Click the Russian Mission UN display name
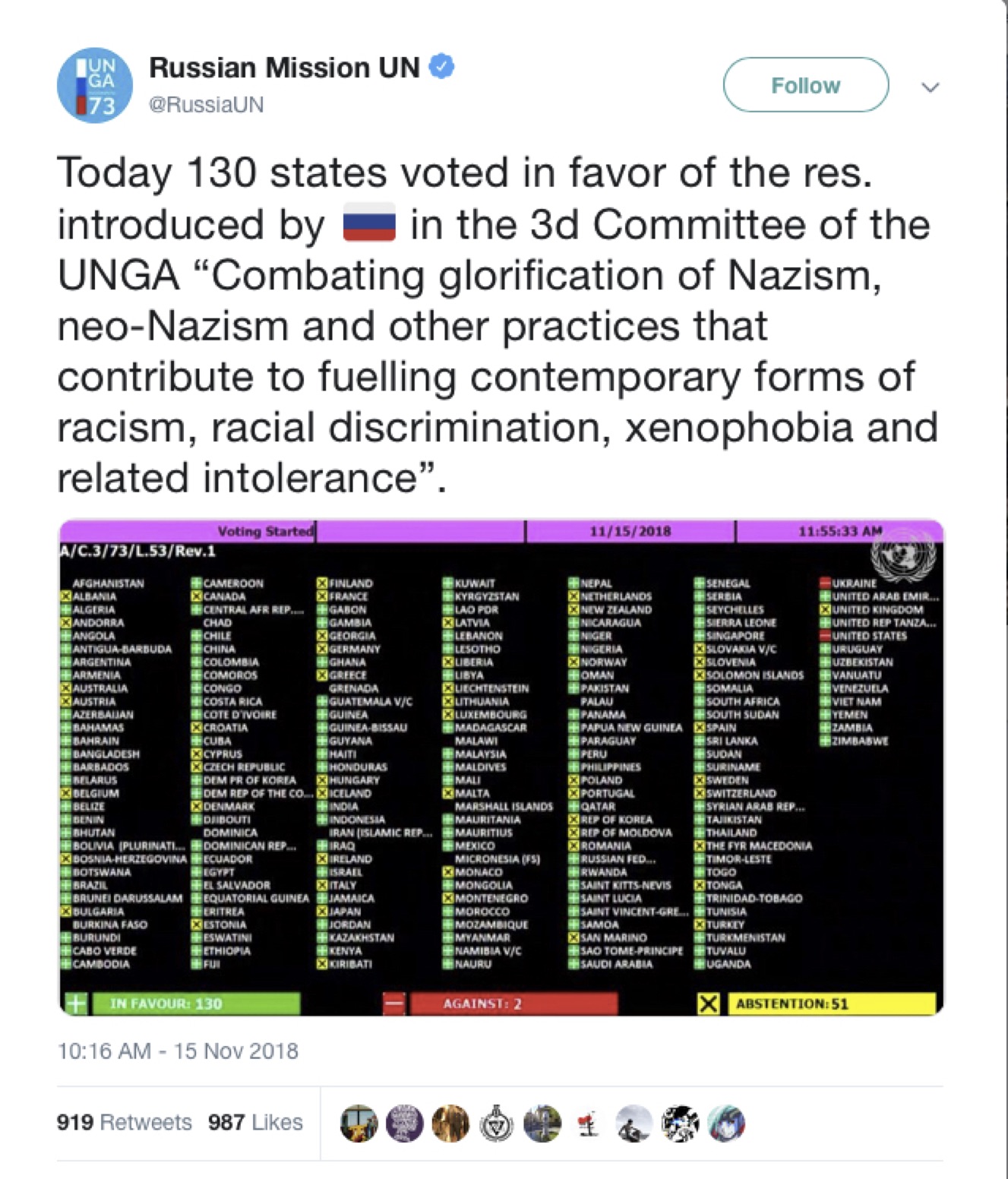The image size is (1008, 1179). point(284,68)
